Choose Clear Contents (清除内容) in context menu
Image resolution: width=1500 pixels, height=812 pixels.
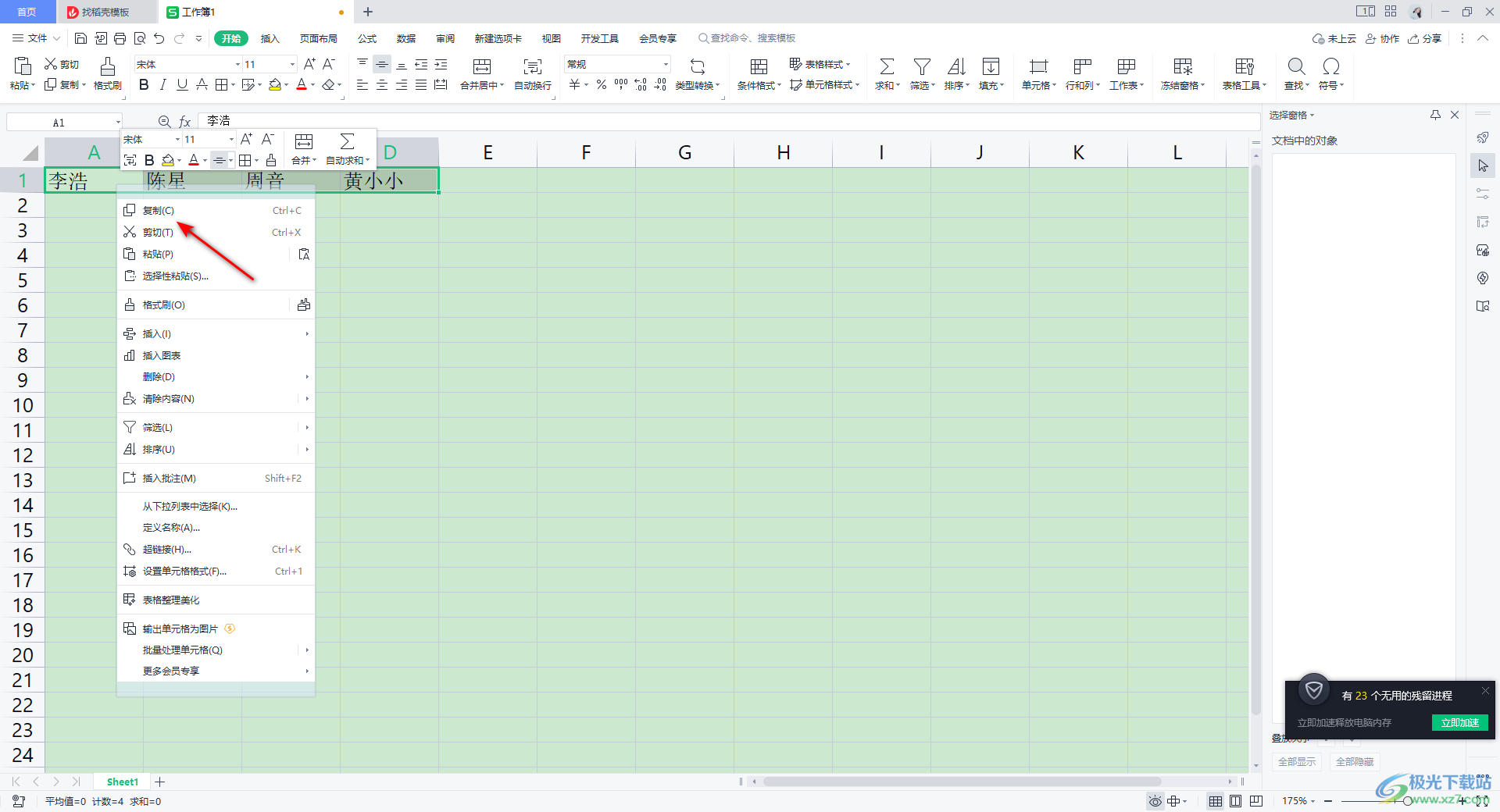pyautogui.click(x=216, y=398)
